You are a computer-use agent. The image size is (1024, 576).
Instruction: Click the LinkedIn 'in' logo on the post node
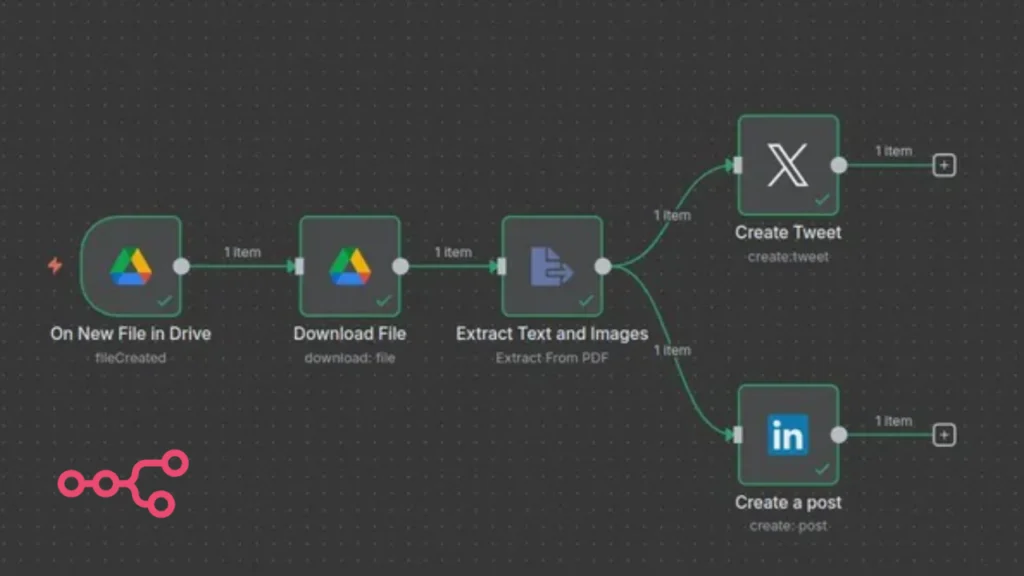click(x=787, y=434)
